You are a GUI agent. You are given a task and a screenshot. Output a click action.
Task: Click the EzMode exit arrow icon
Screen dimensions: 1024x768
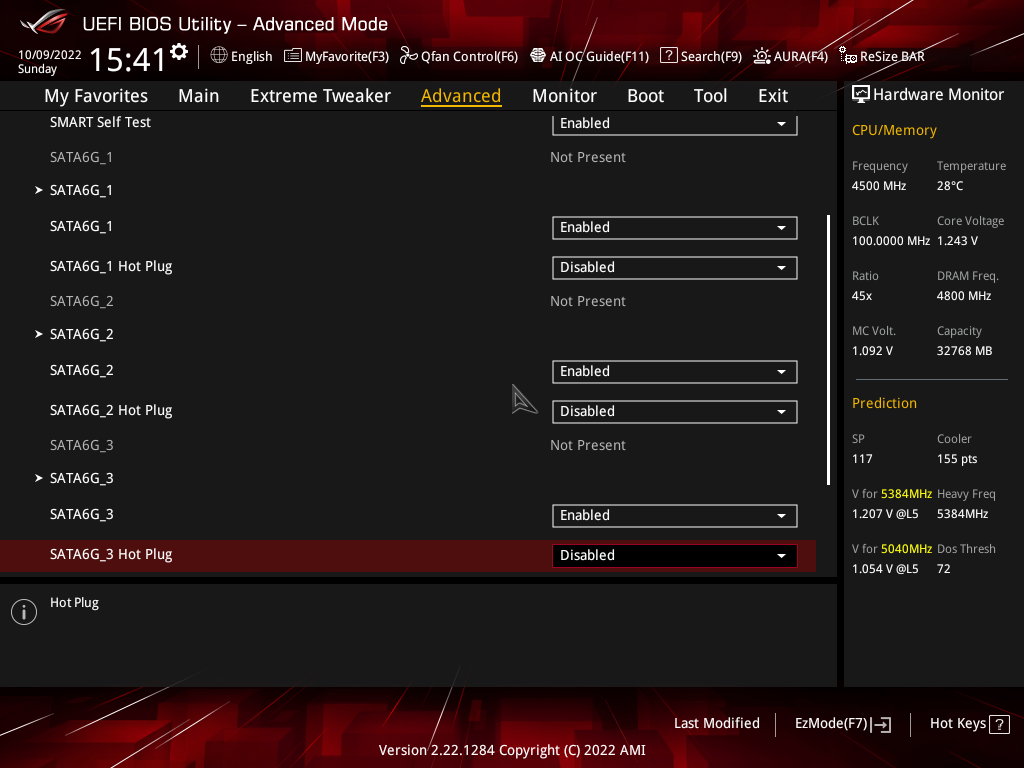(882, 724)
